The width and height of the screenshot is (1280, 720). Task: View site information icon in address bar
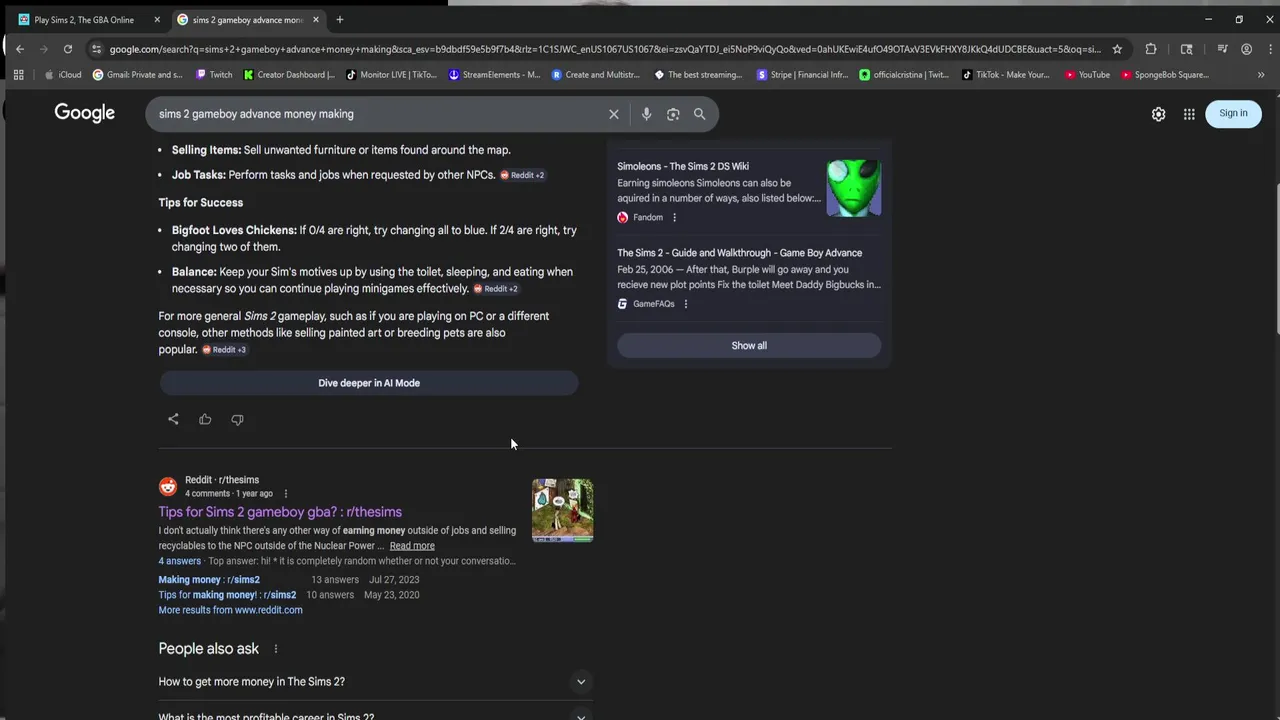click(x=96, y=49)
